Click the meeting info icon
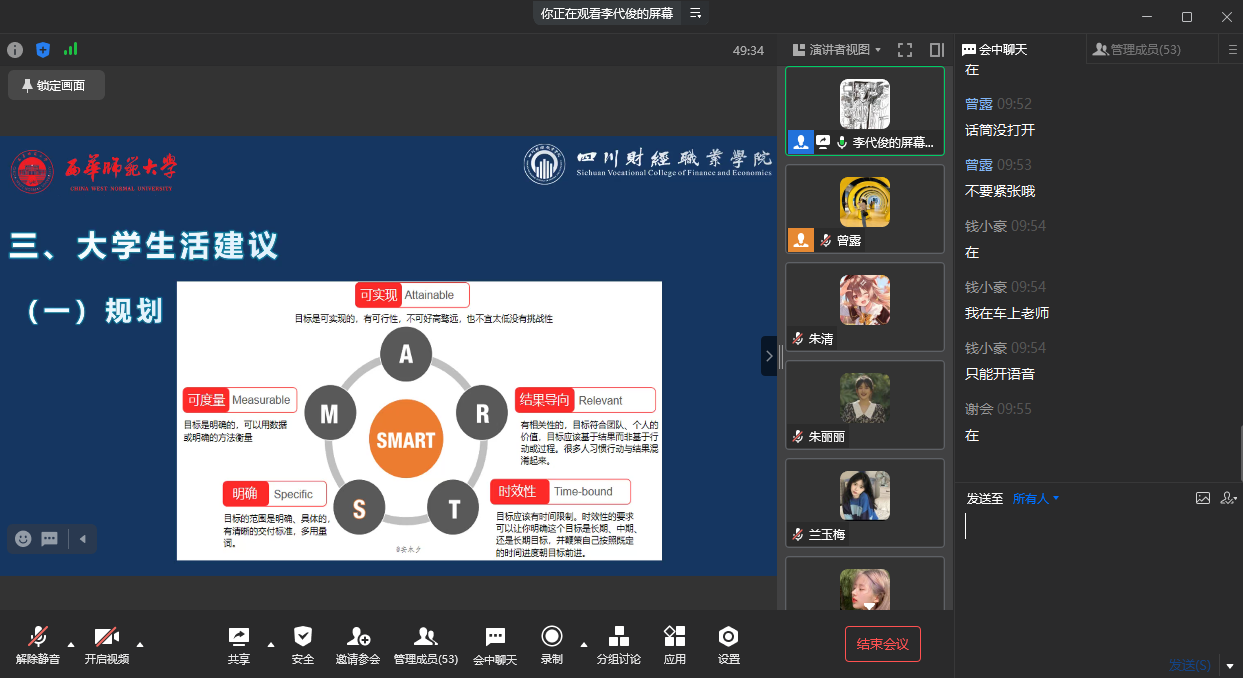The width and height of the screenshot is (1243, 678). (x=15, y=49)
